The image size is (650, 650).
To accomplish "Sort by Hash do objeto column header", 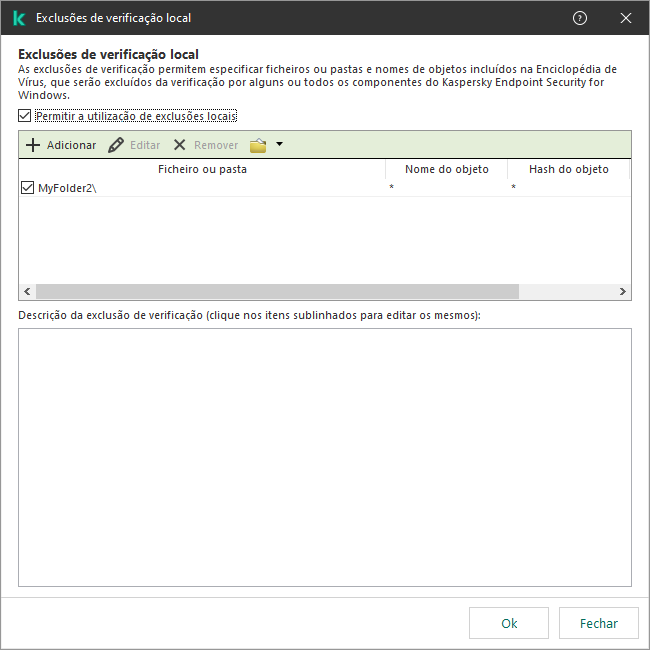I will point(568,169).
